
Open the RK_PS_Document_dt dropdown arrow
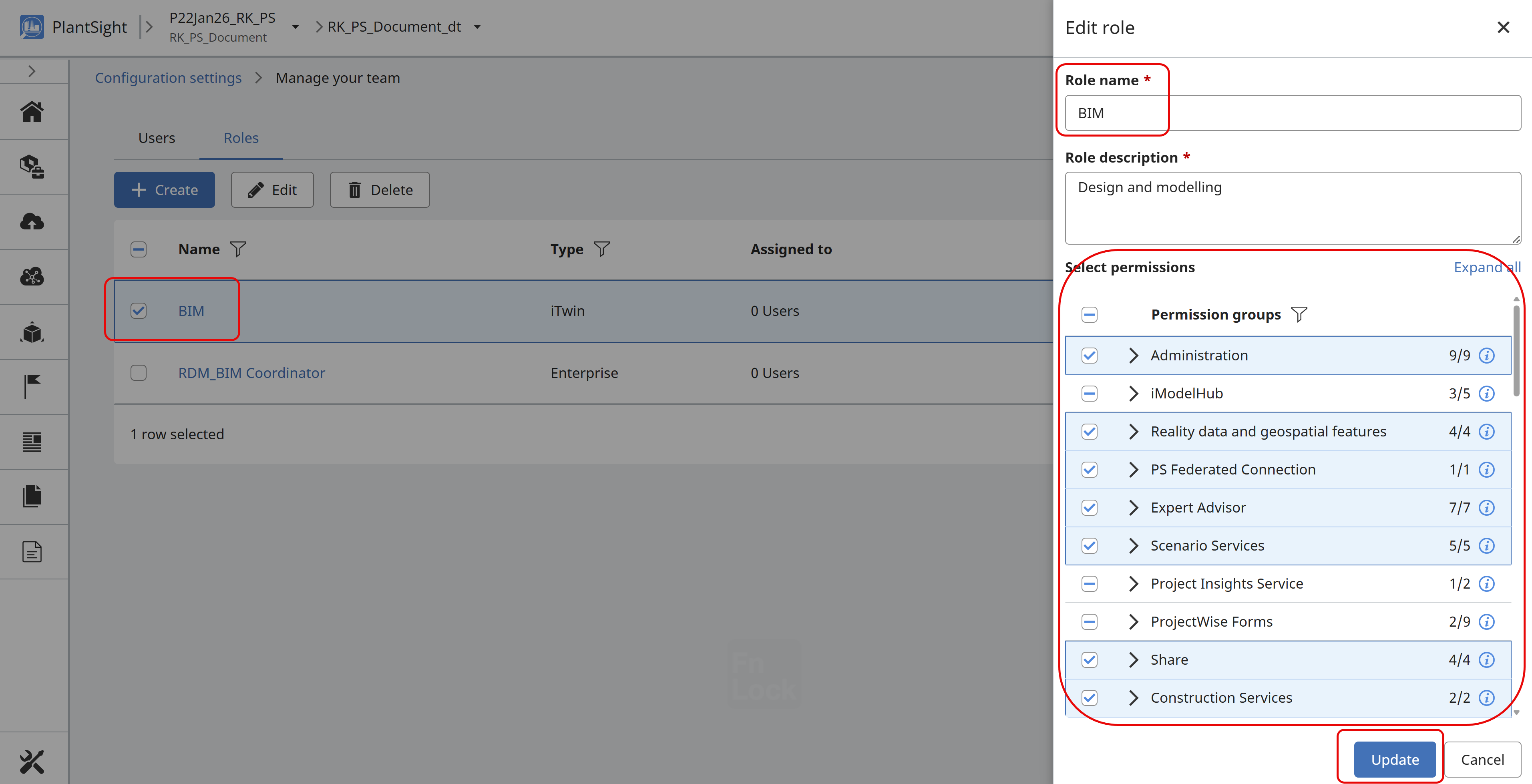pyautogui.click(x=477, y=27)
